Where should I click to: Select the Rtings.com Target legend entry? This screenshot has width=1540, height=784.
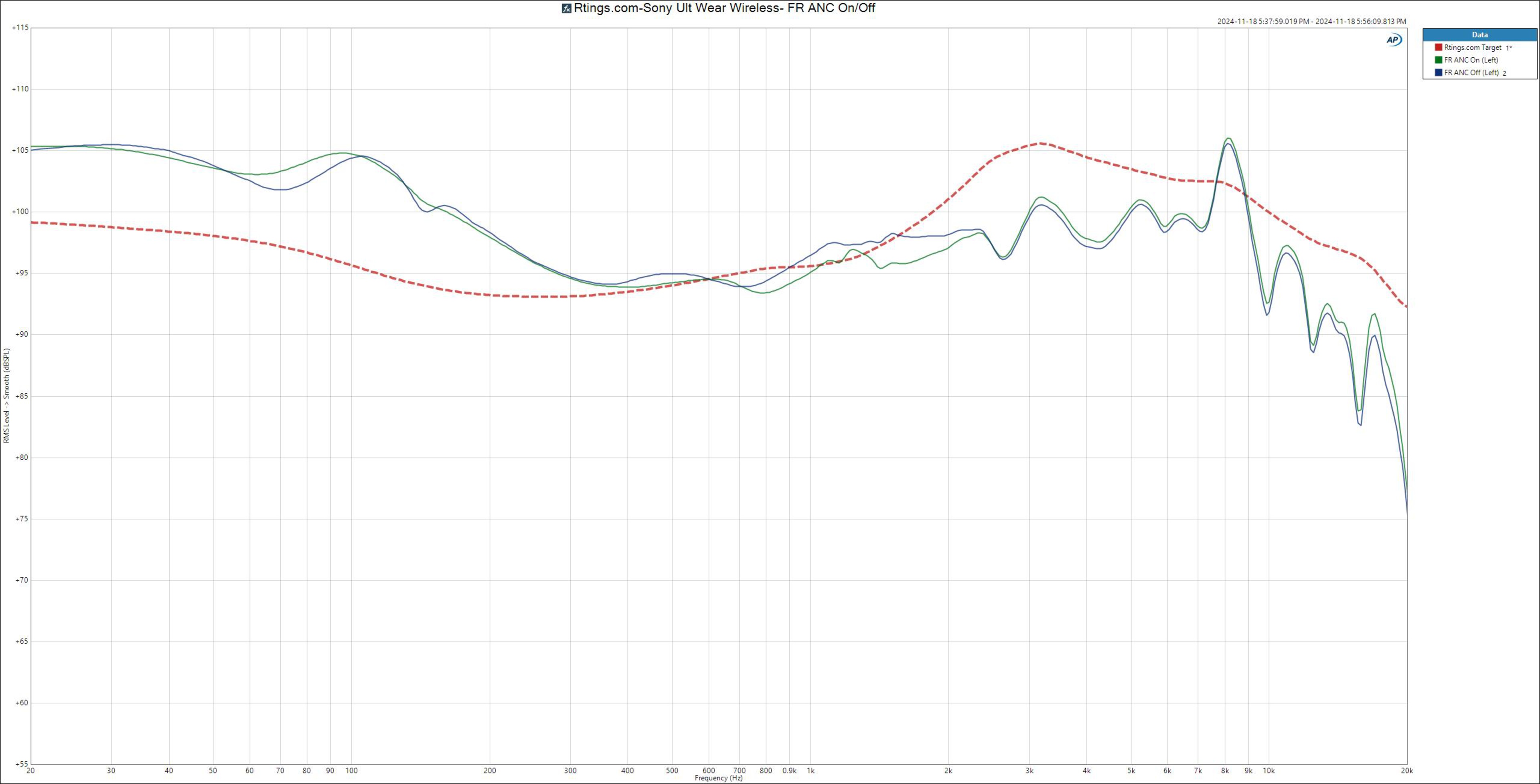point(1473,47)
